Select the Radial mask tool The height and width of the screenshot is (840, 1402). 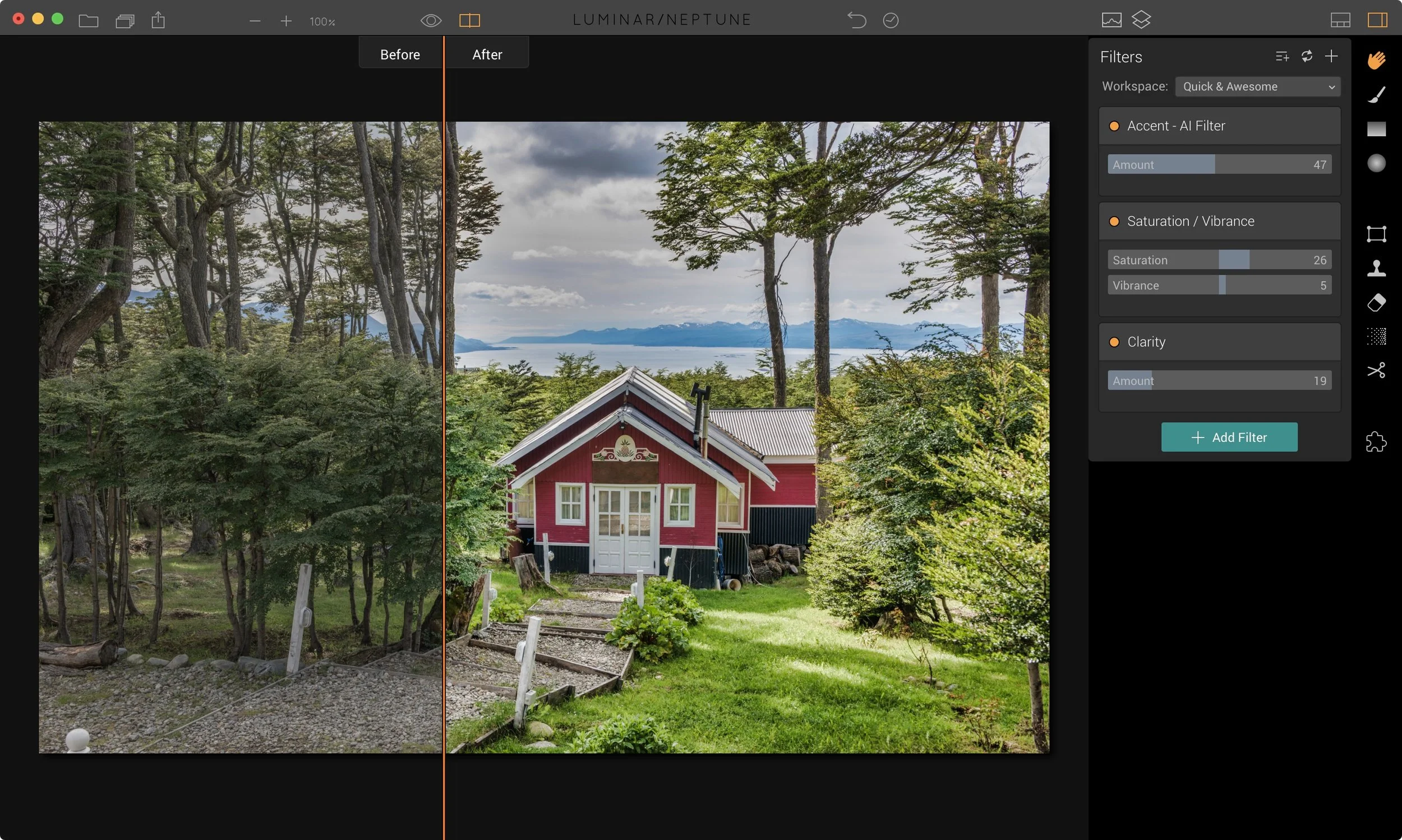pos(1377,164)
